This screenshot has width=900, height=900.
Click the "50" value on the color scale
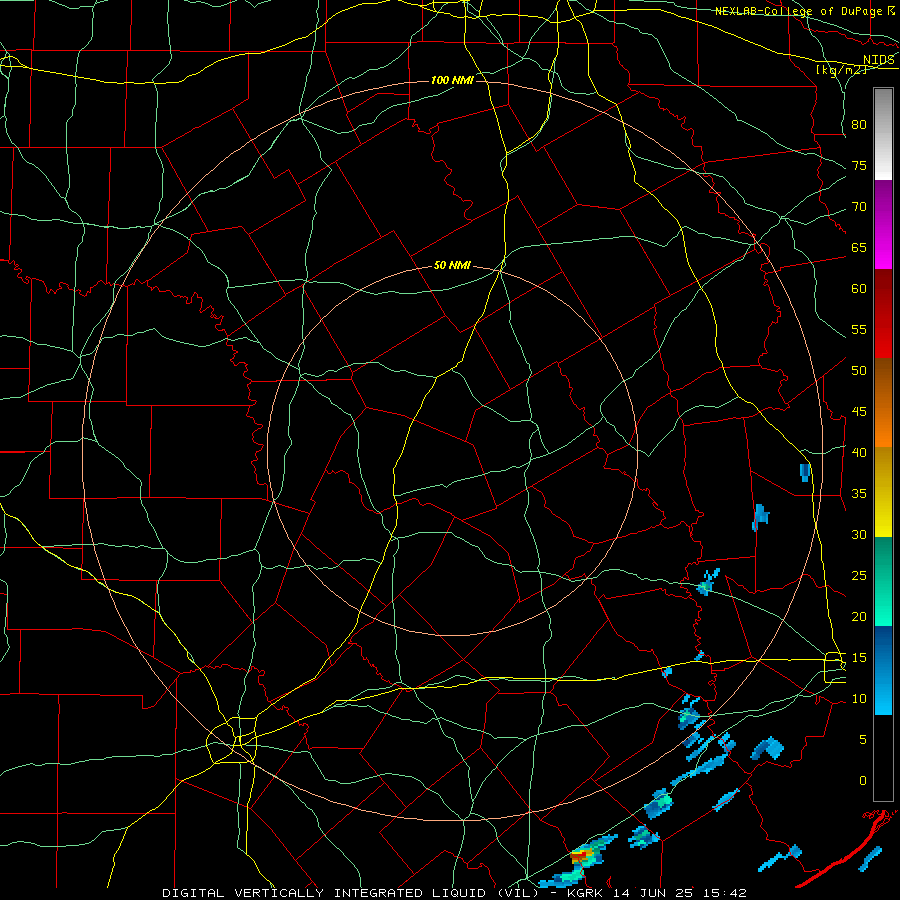coord(859,370)
